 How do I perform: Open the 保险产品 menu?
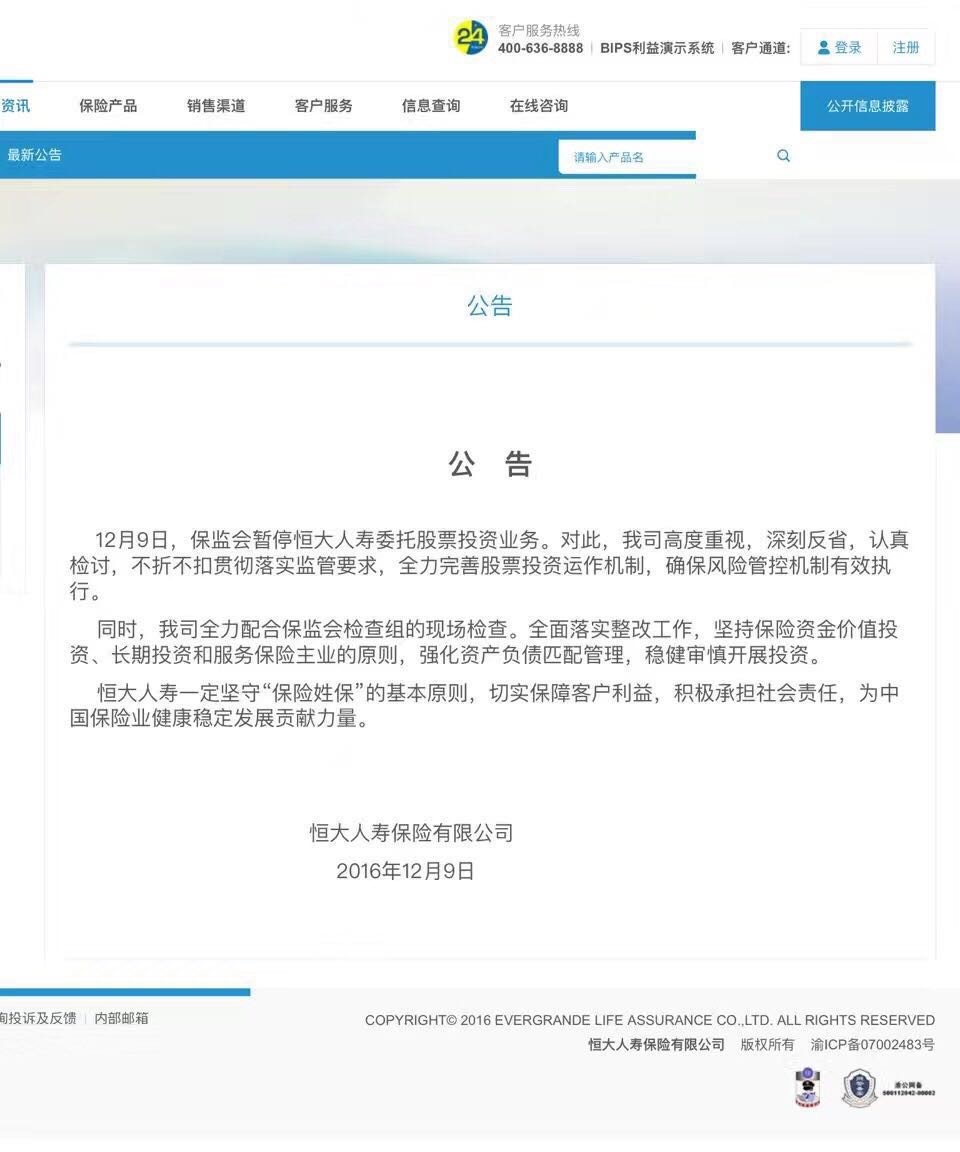[108, 106]
